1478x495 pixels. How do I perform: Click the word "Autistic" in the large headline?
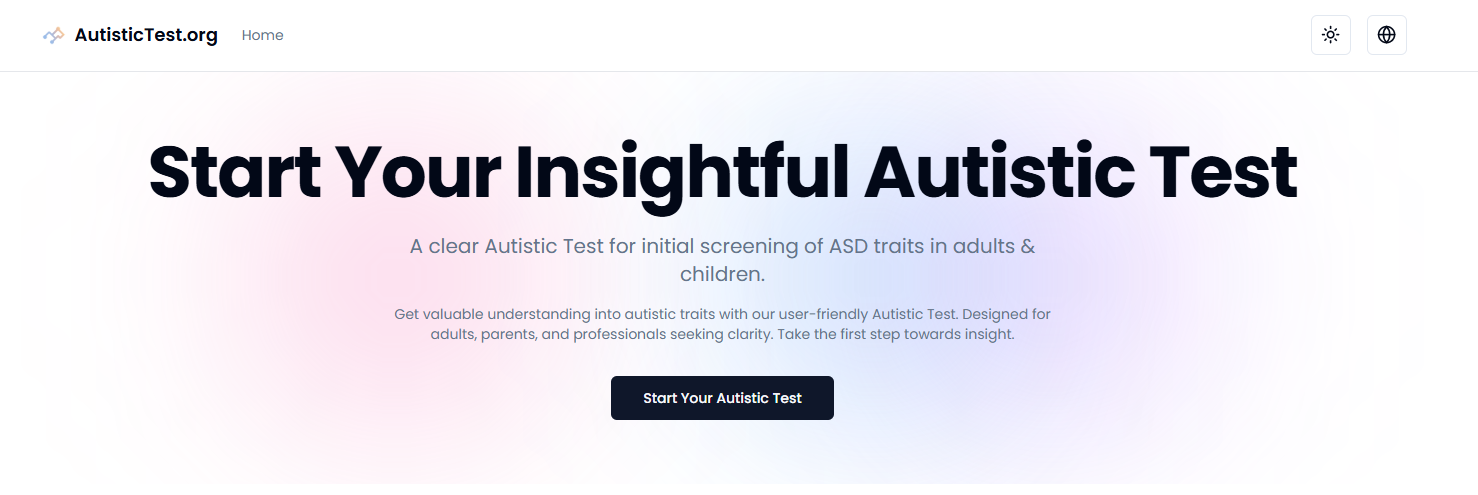click(x=1000, y=172)
